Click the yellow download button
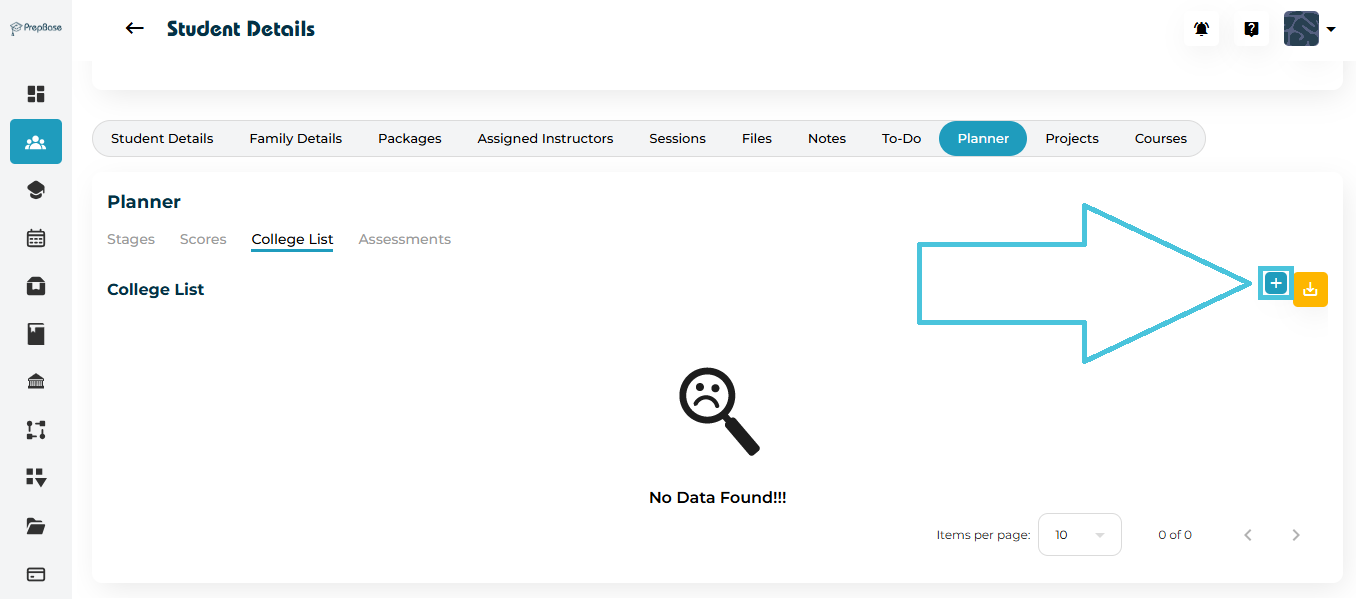 coord(1310,290)
